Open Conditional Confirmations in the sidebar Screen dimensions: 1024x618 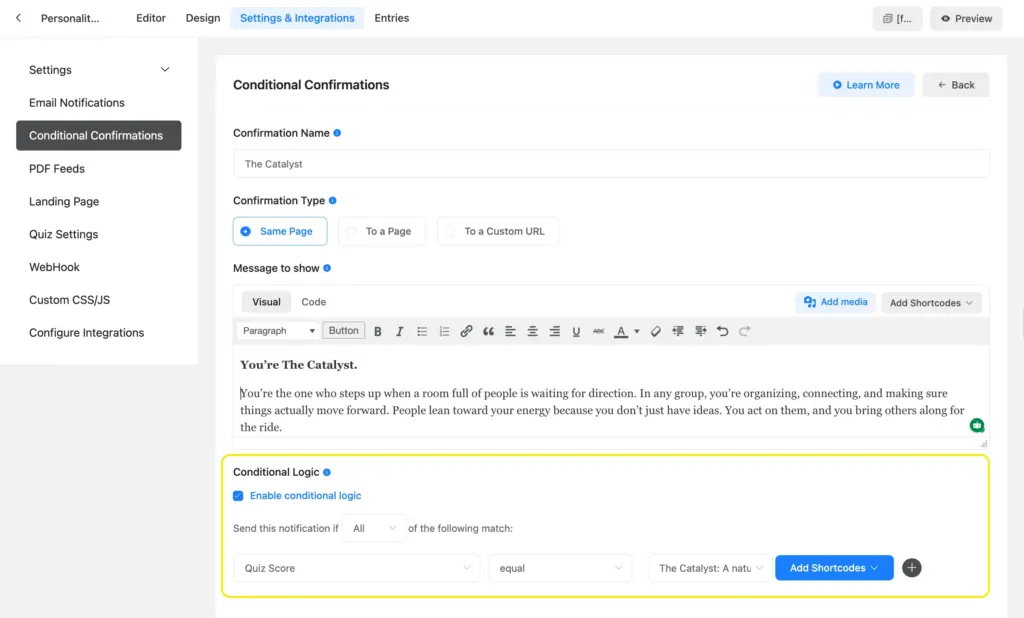pos(99,135)
